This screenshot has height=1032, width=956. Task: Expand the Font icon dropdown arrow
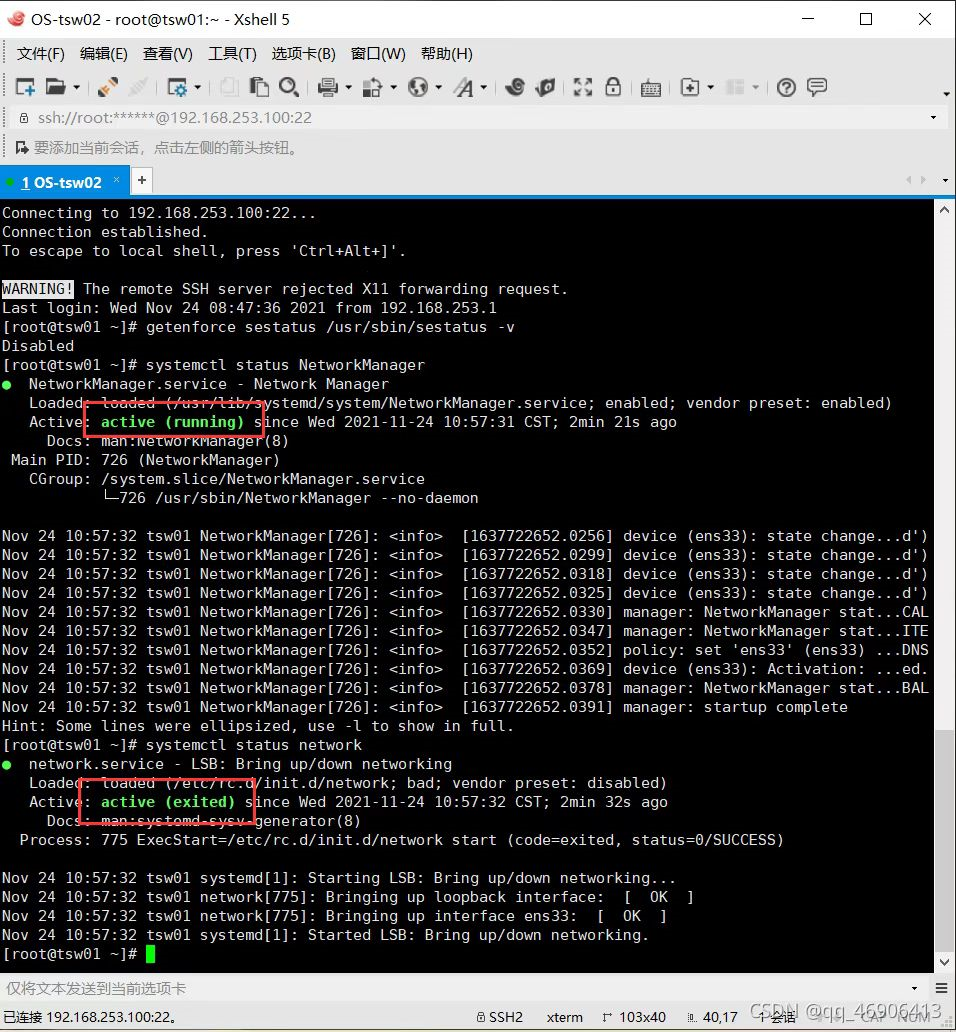pyautogui.click(x=483, y=88)
